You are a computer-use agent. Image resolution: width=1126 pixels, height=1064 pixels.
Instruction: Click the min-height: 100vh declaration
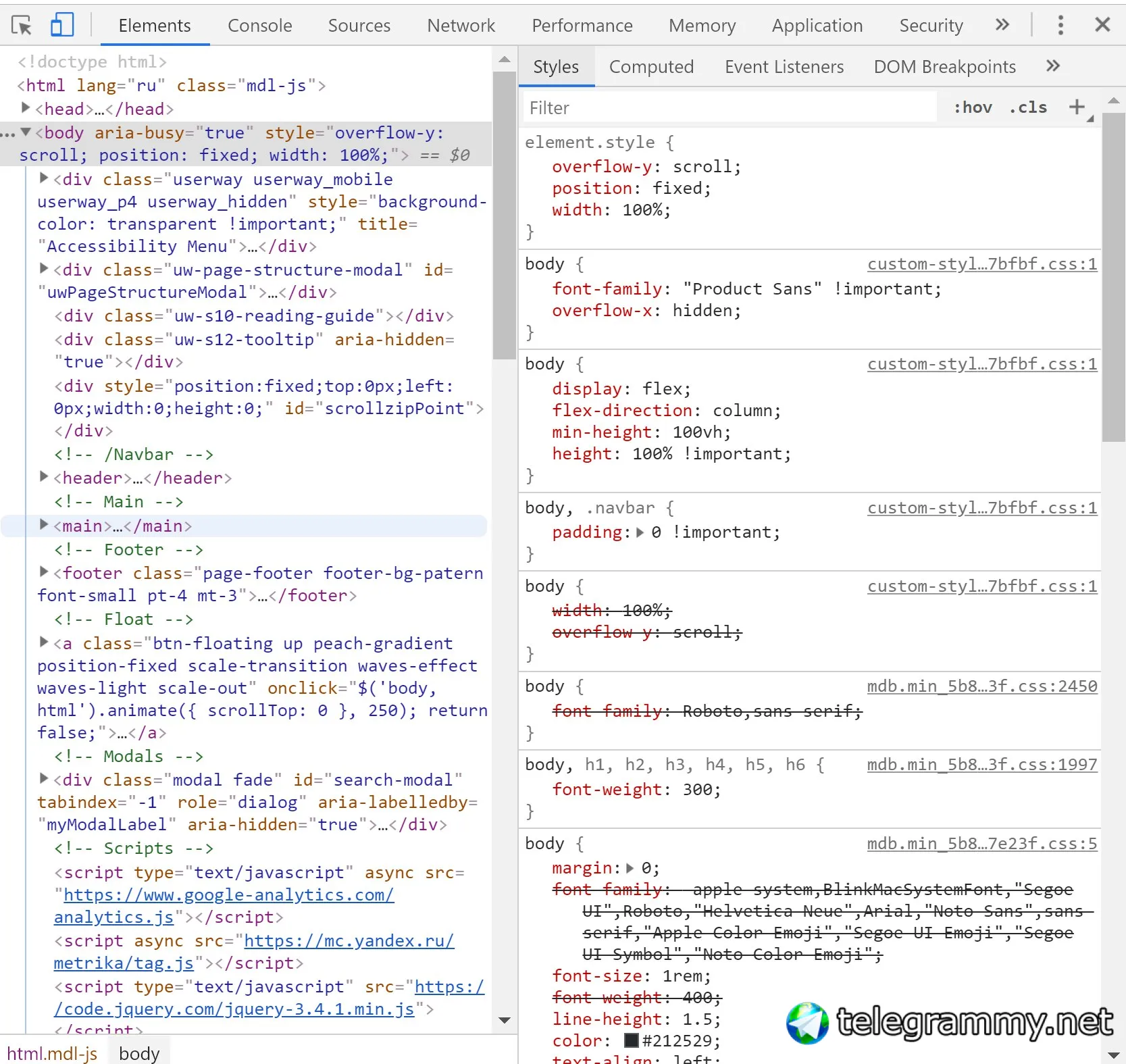point(641,432)
